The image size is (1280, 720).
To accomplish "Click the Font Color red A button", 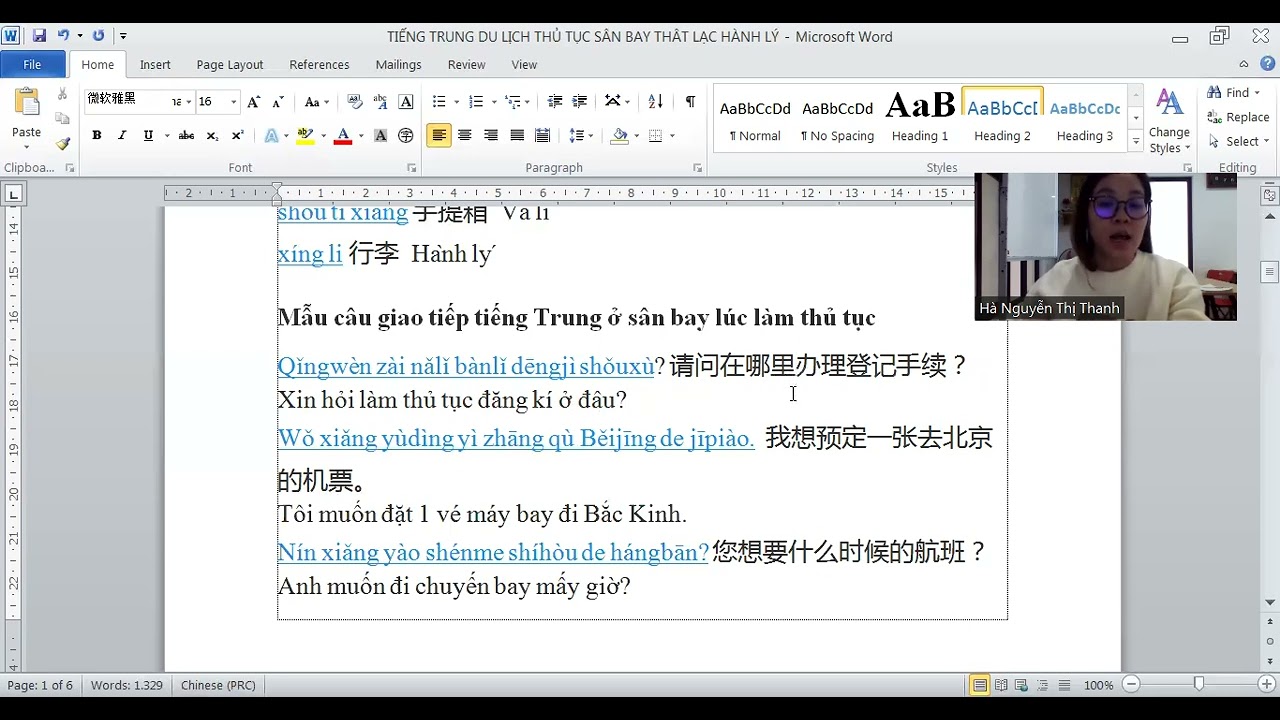I will (x=343, y=136).
